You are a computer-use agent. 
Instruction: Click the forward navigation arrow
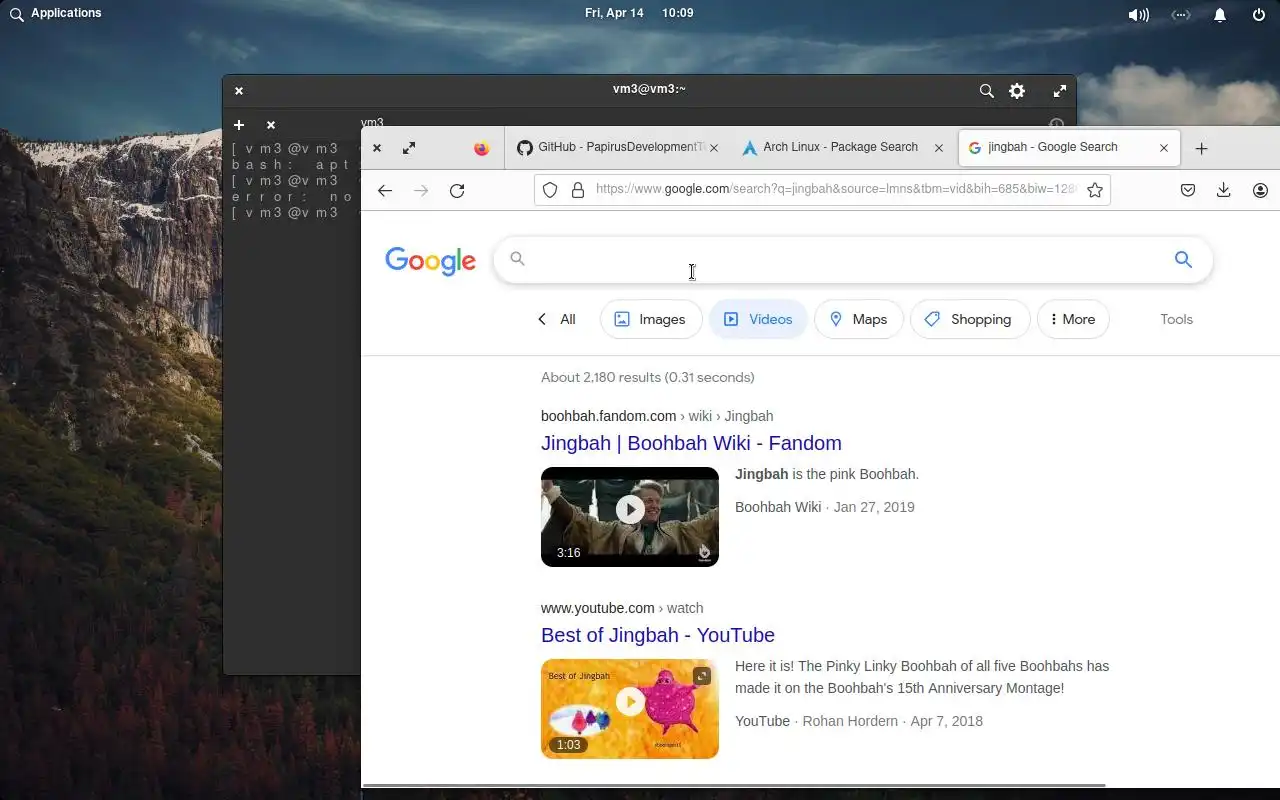[421, 190]
